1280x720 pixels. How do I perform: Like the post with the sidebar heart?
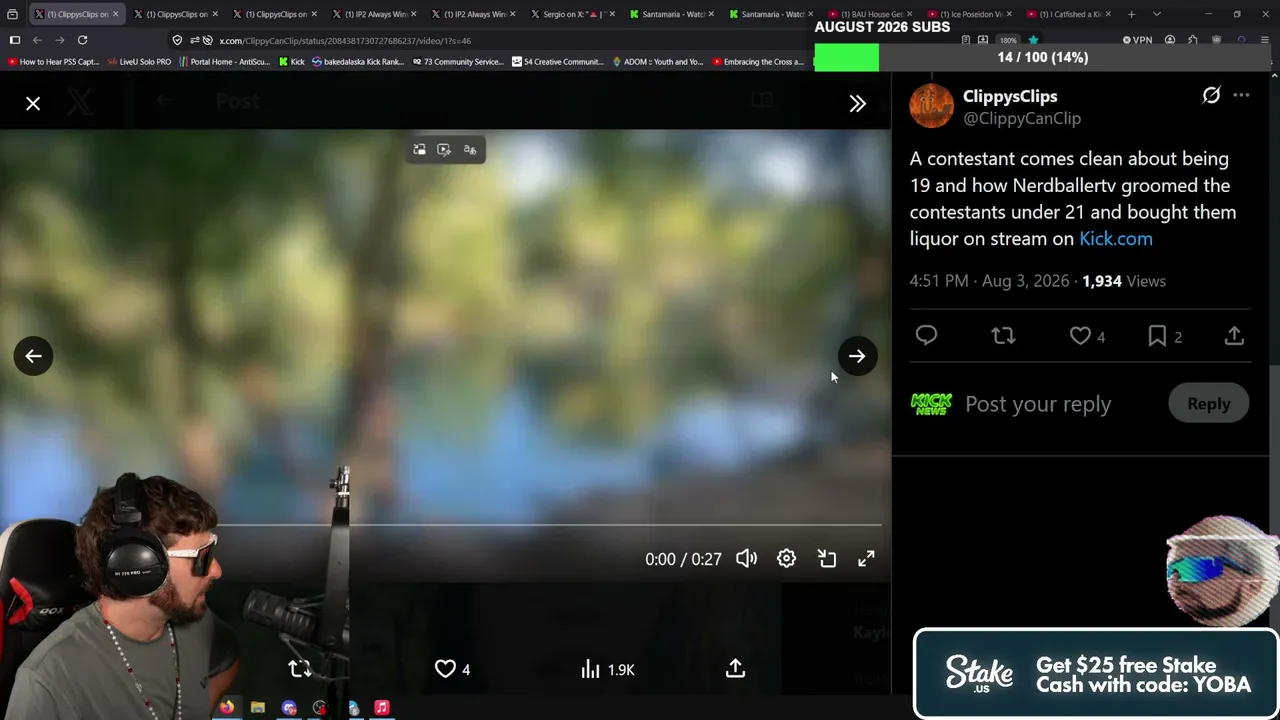1080,336
